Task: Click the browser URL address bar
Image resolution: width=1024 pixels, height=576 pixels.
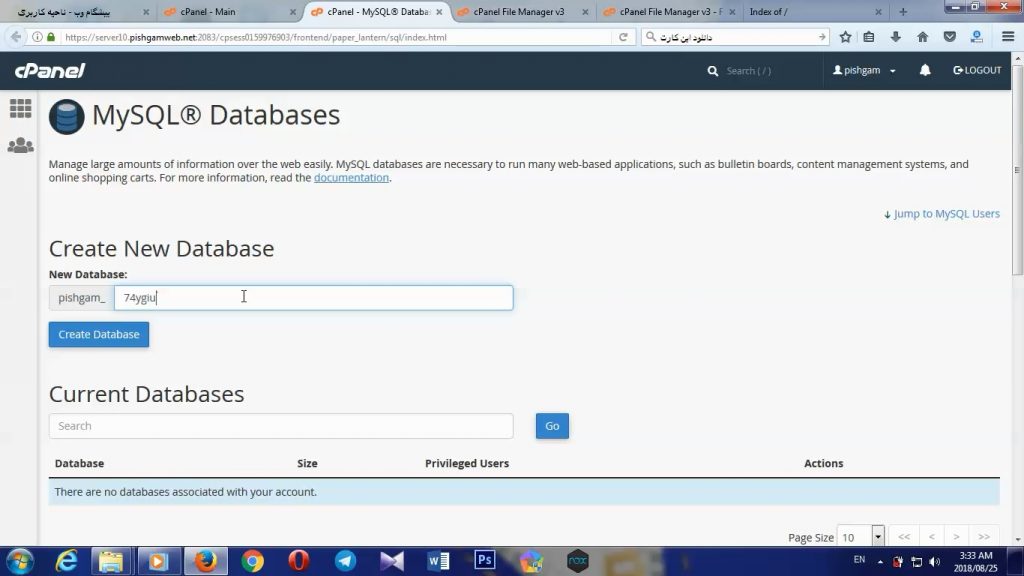Action: 336,37
